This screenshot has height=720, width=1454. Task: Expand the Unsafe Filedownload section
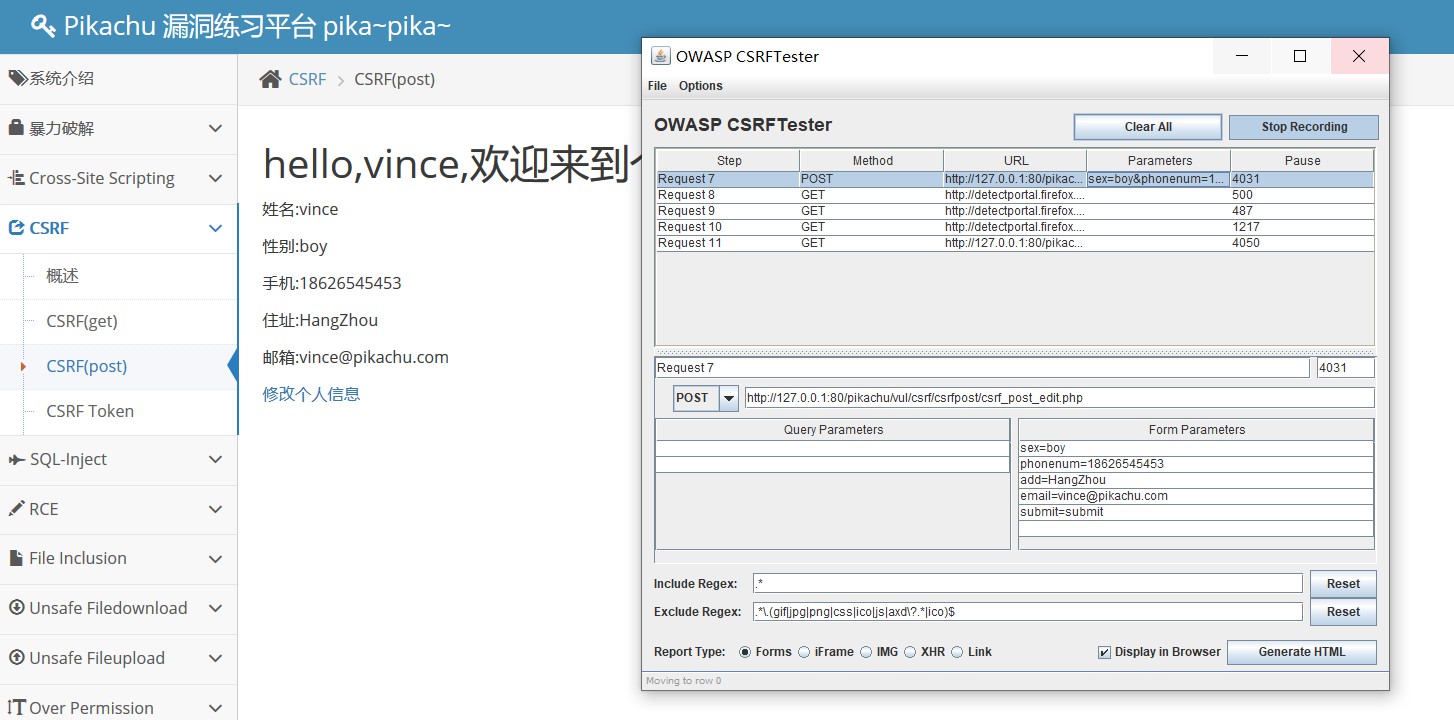click(215, 609)
